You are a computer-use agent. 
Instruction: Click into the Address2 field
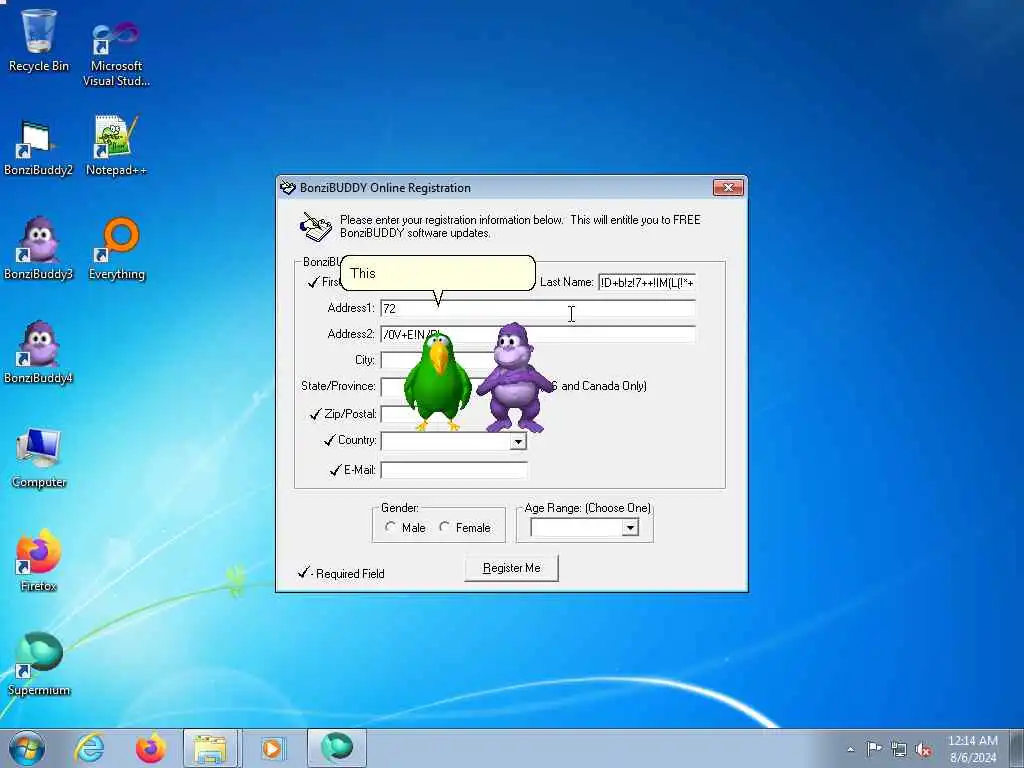pos(538,334)
